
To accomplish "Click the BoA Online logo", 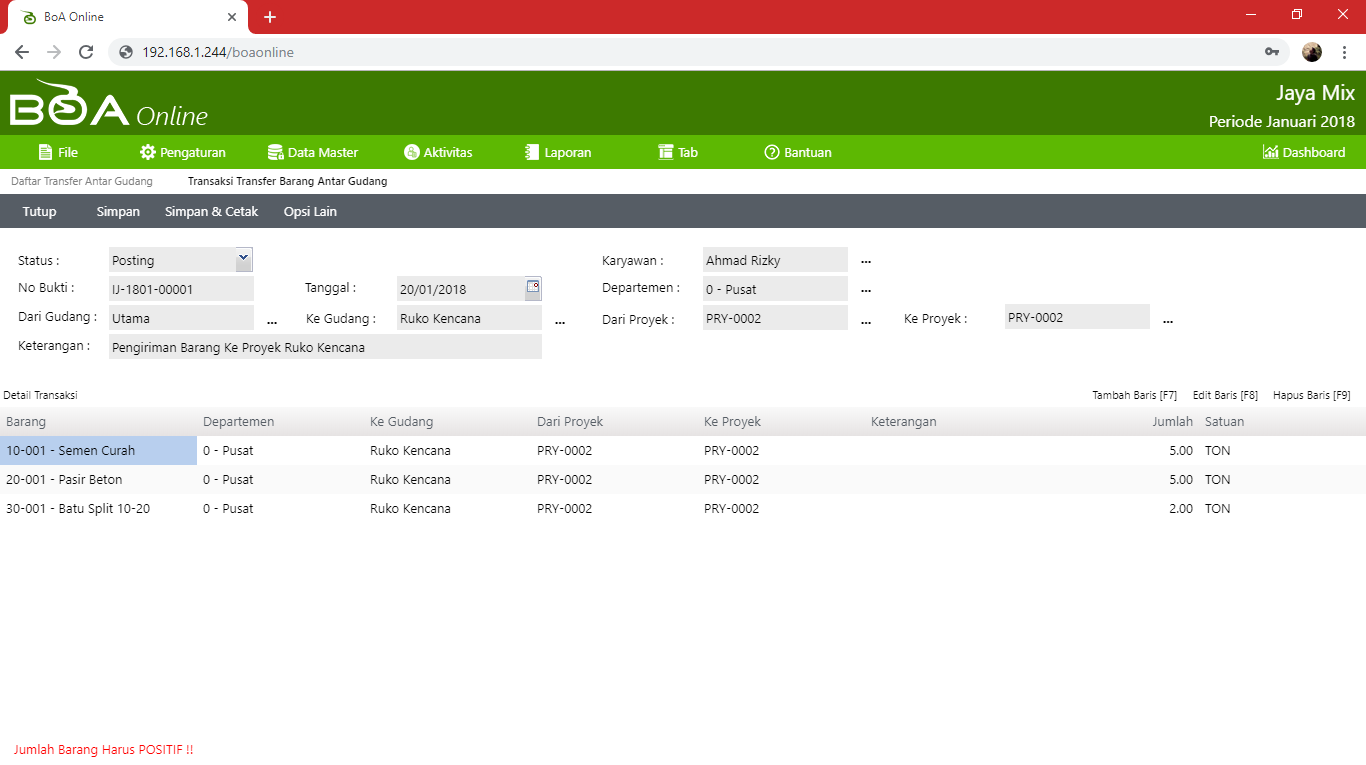I will 108,105.
